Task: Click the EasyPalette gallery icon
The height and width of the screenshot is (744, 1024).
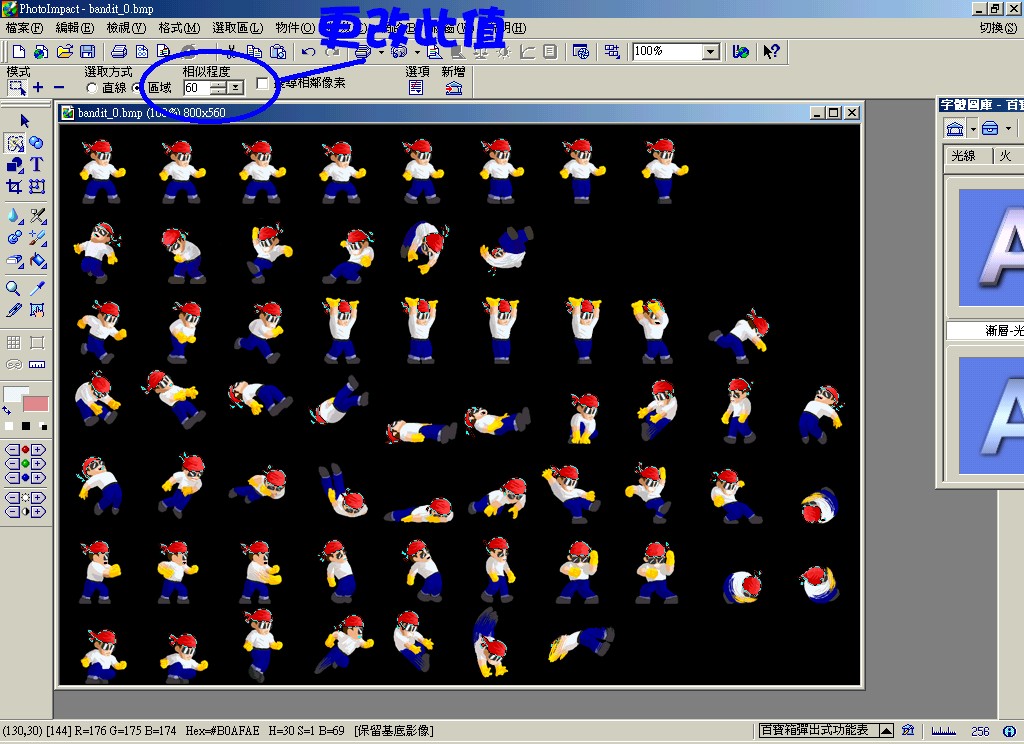Action: (955, 129)
